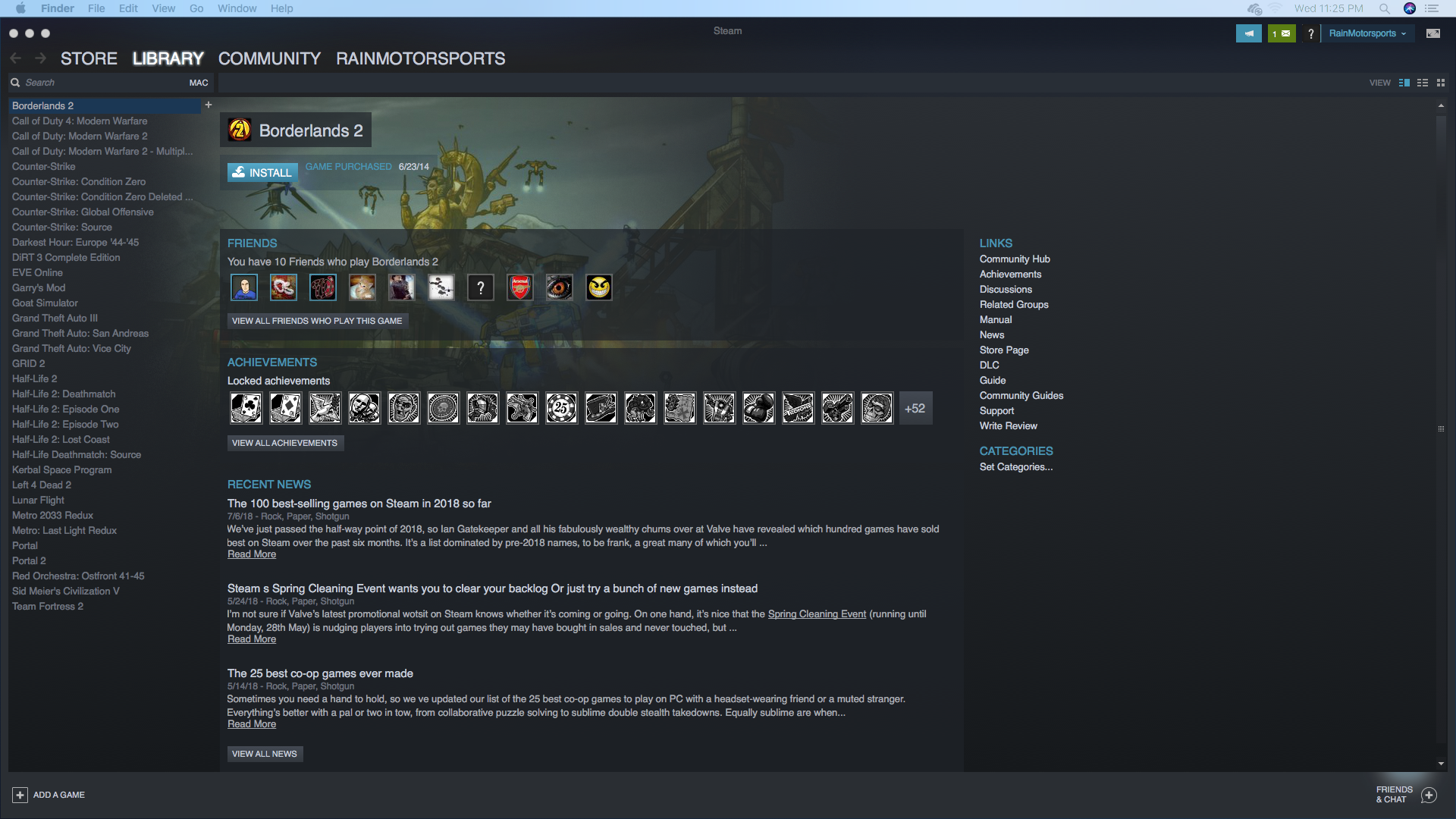
Task: Switch to Big Picture mode icon
Action: [1432, 33]
